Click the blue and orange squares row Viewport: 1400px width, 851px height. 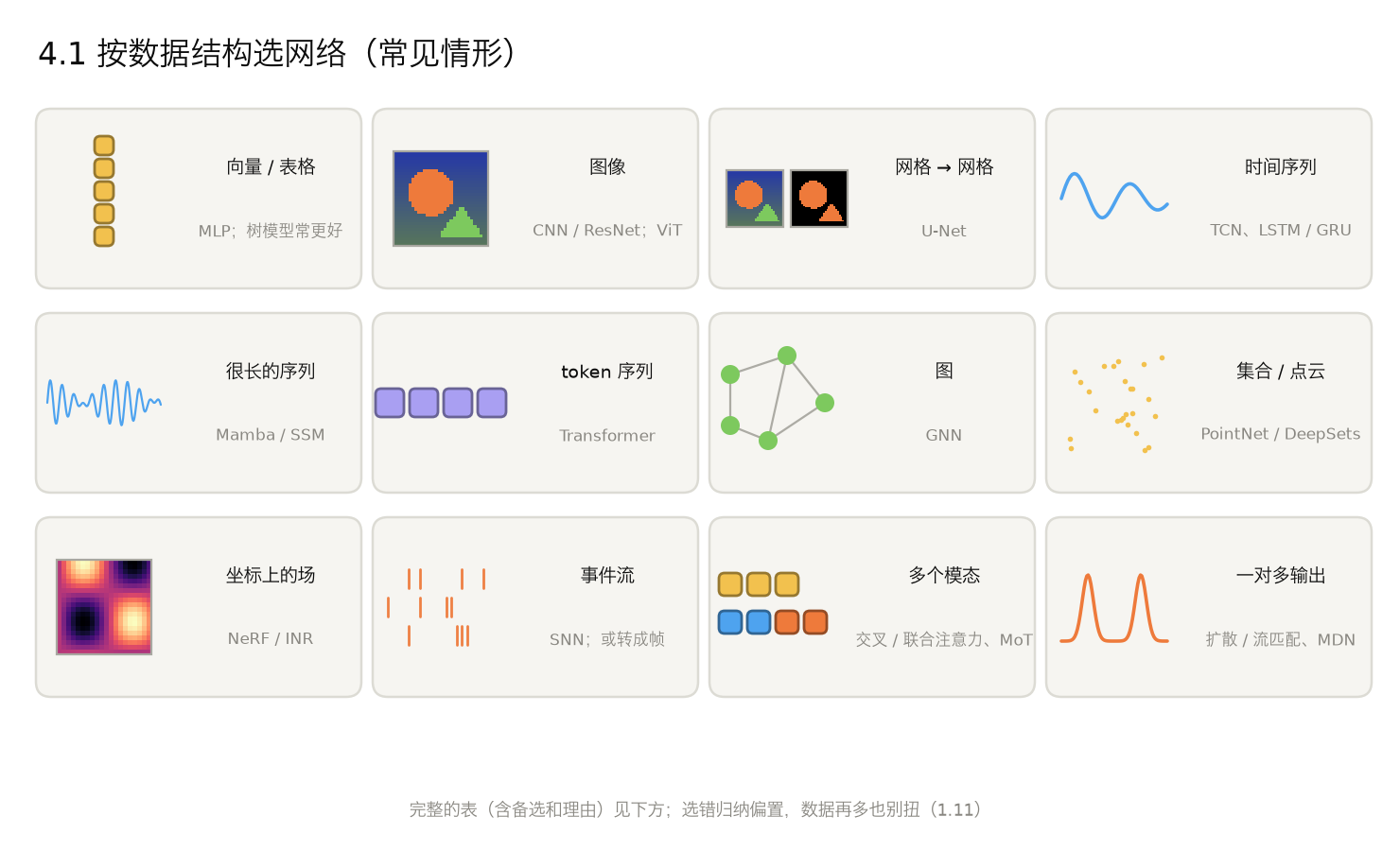(773, 622)
